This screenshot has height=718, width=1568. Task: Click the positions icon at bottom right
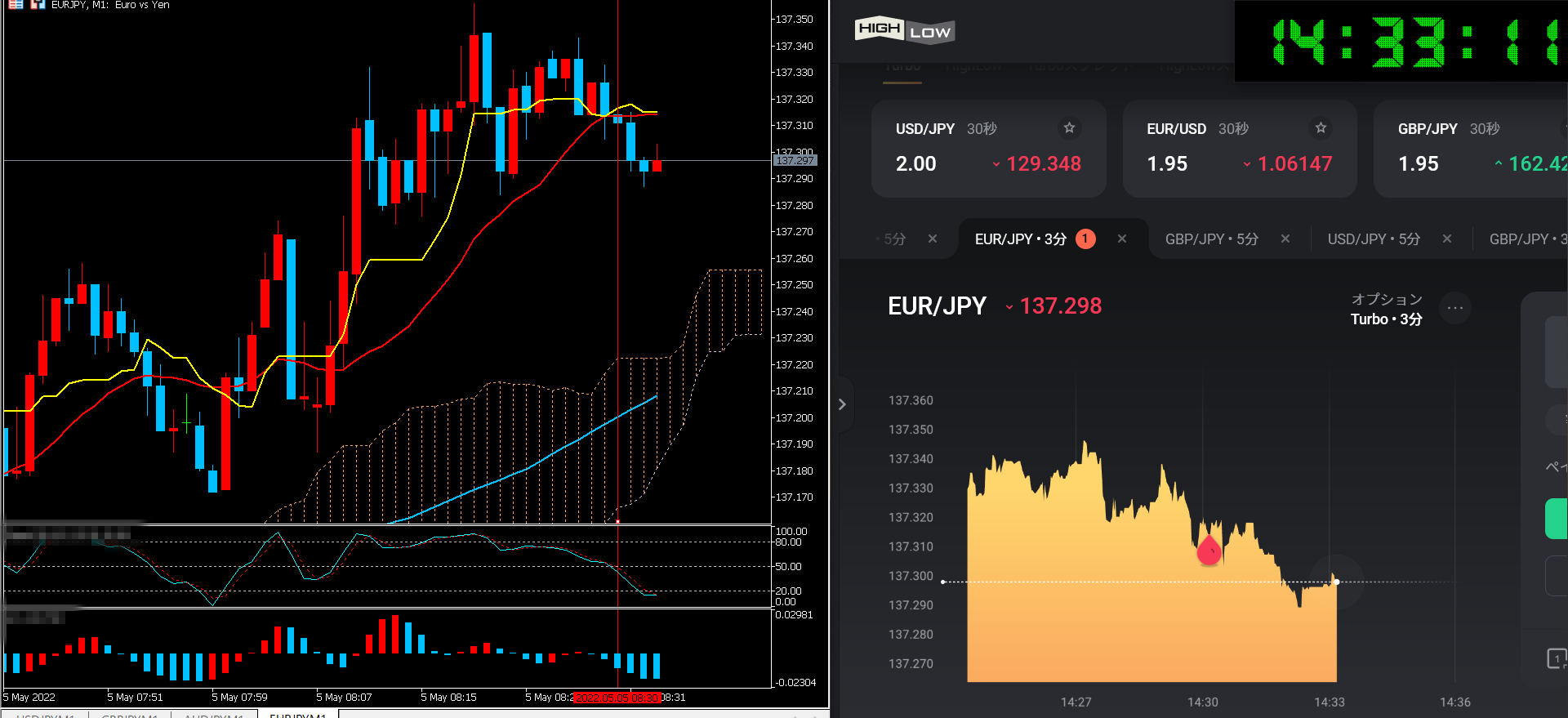pos(1557,658)
